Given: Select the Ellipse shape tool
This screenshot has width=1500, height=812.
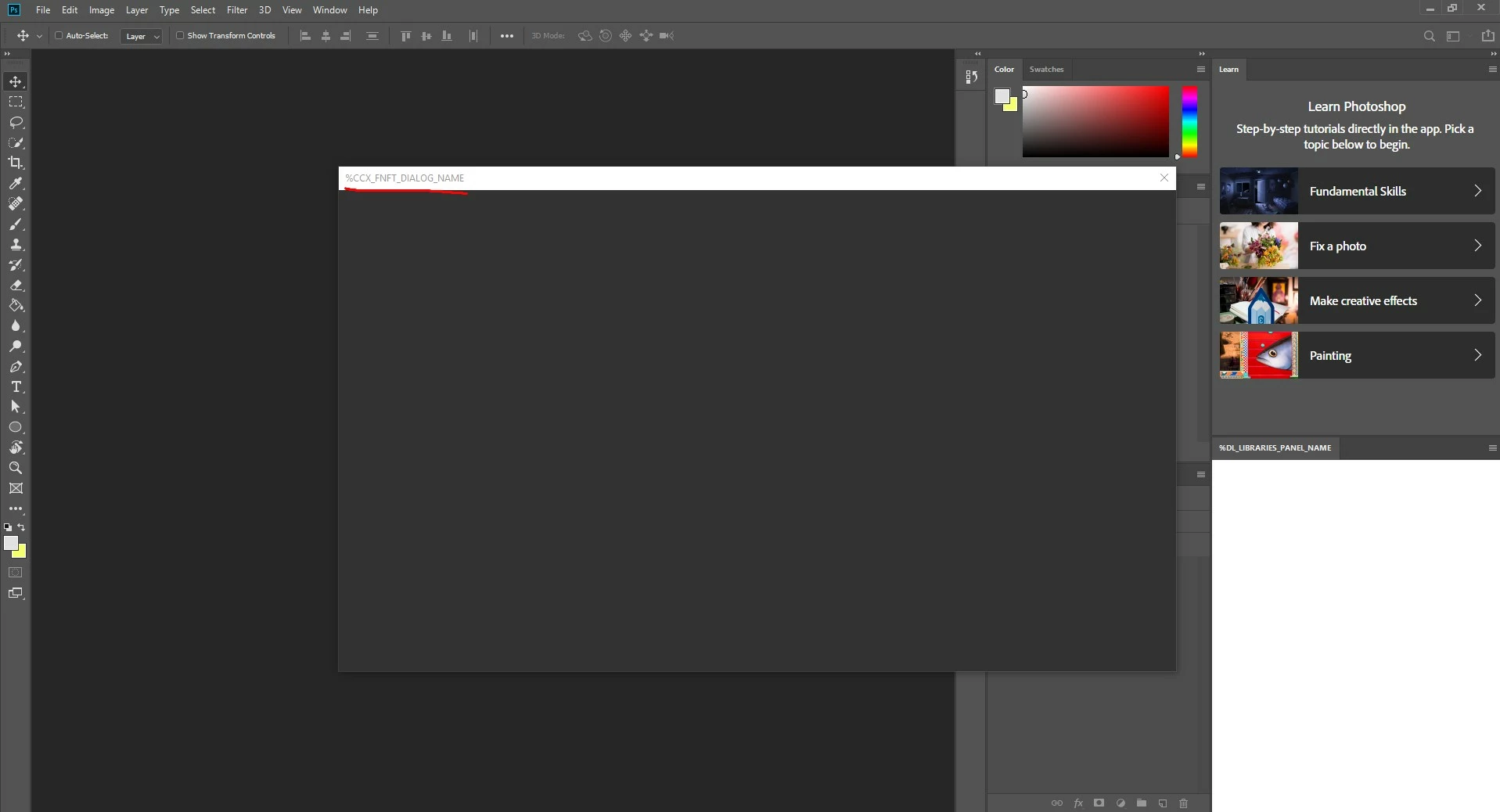Looking at the screenshot, I should (x=16, y=427).
